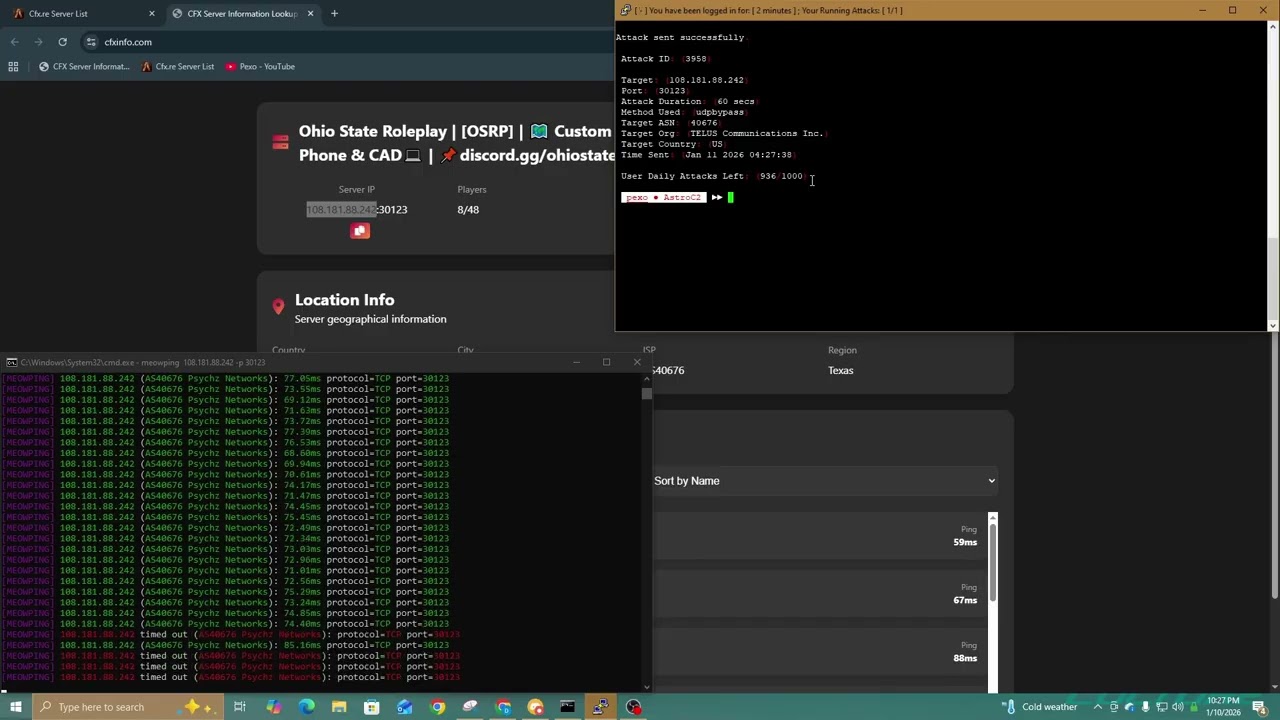Close the CFX Server Information Lookup tab
This screenshot has height=720, width=1280.
[310, 13]
